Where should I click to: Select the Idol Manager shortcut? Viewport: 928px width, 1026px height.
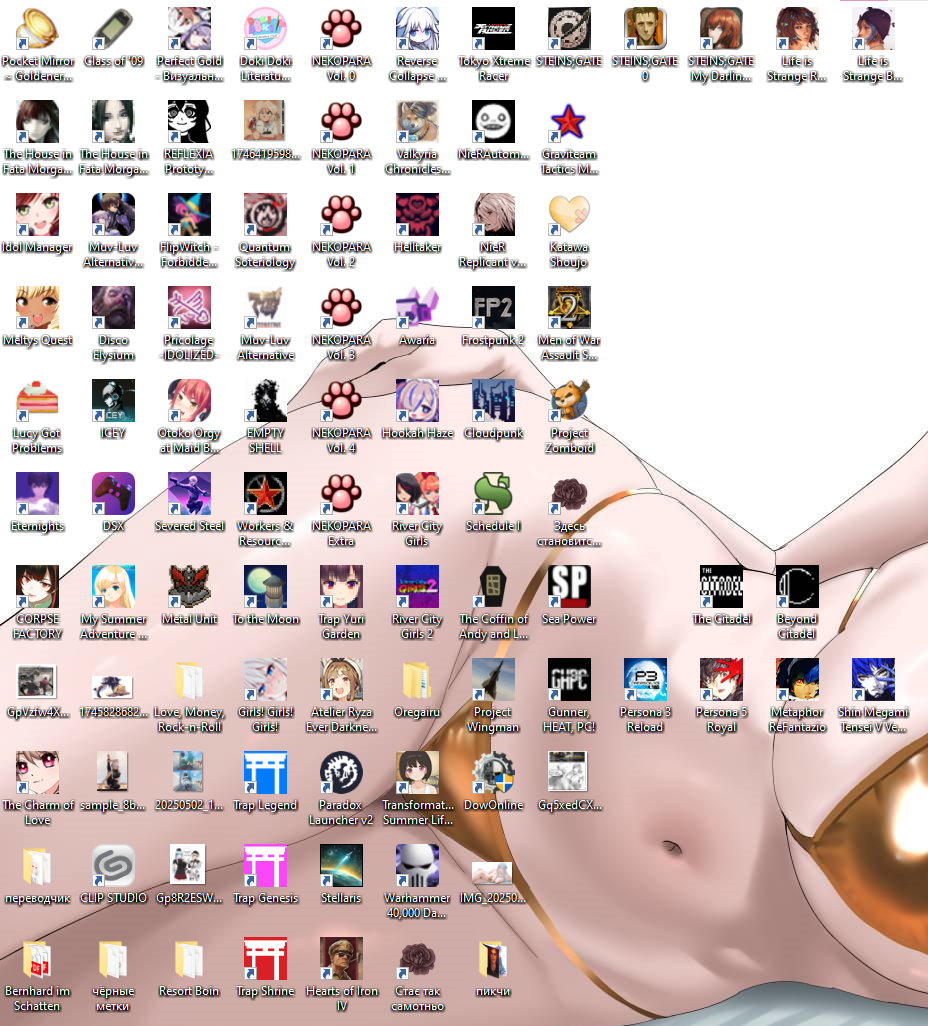tap(37, 215)
